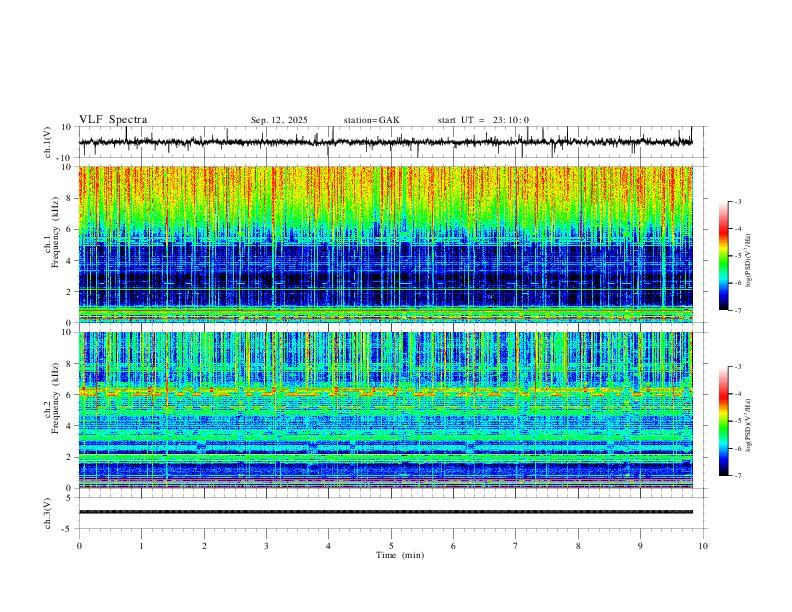This screenshot has height=612, width=792.
Task: Click the time axis tick label '5'
Action: tap(391, 546)
